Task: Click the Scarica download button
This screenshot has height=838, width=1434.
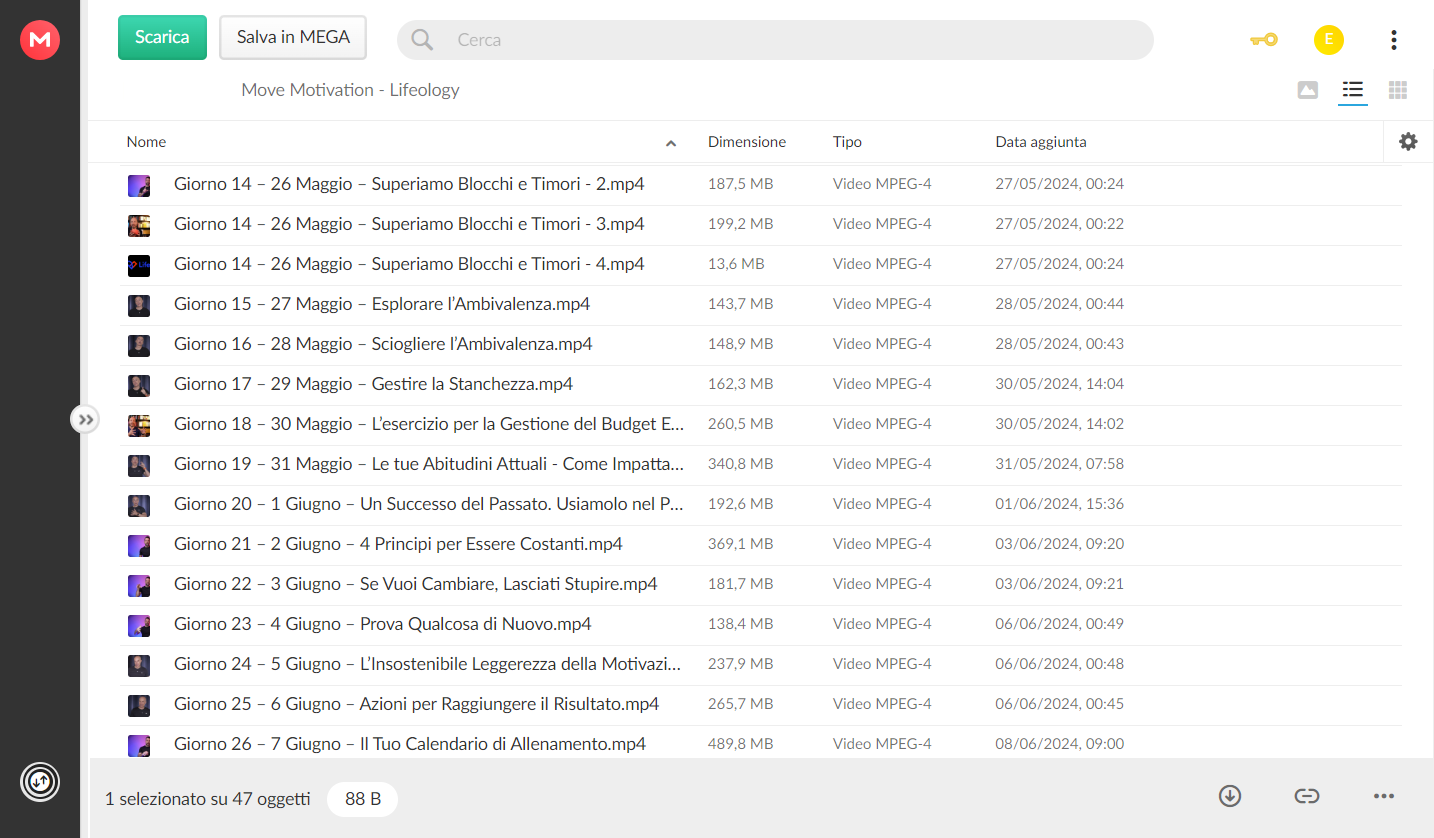Action: [x=162, y=38]
